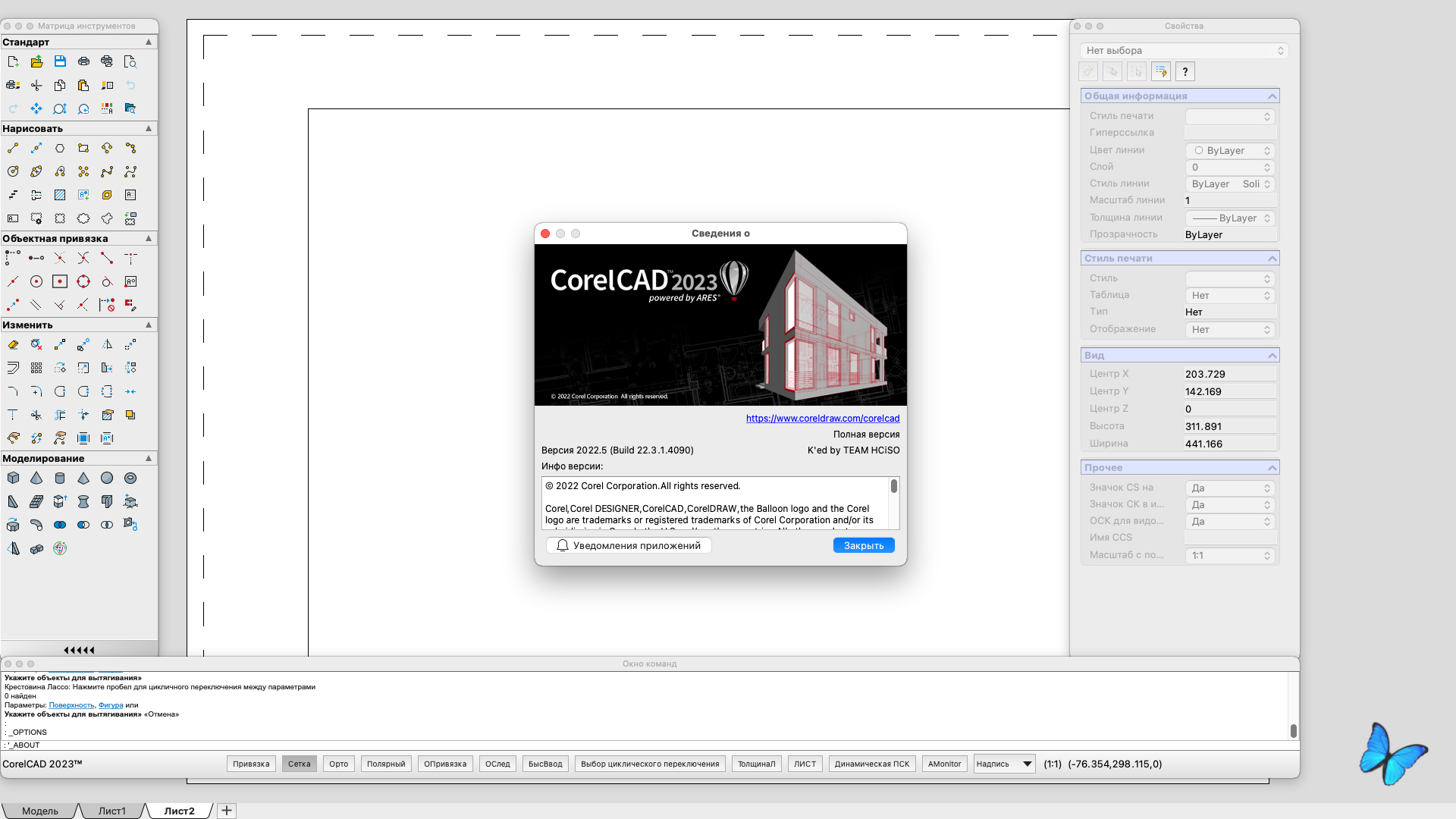Select the Mirror tool in Modify section
1456x819 pixels.
tap(107, 344)
